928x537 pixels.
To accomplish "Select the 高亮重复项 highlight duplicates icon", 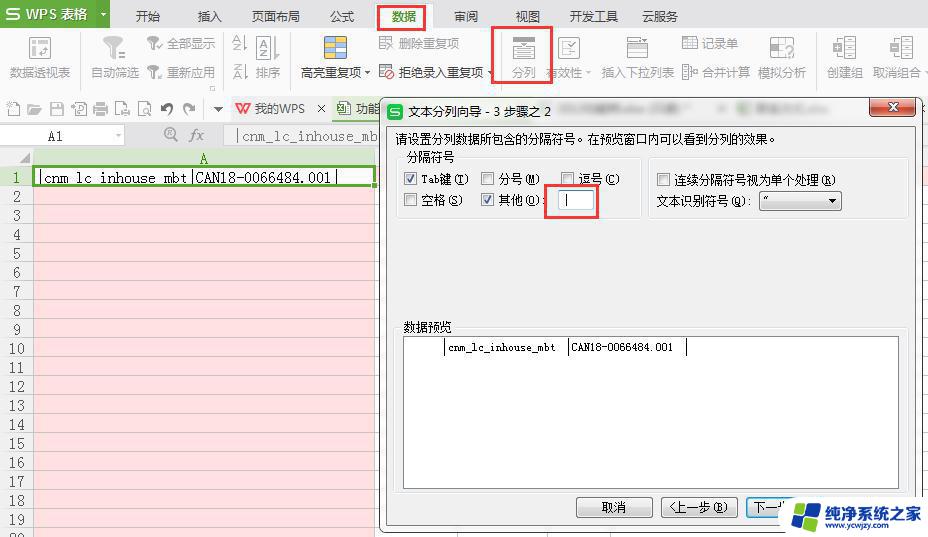I will [335, 49].
